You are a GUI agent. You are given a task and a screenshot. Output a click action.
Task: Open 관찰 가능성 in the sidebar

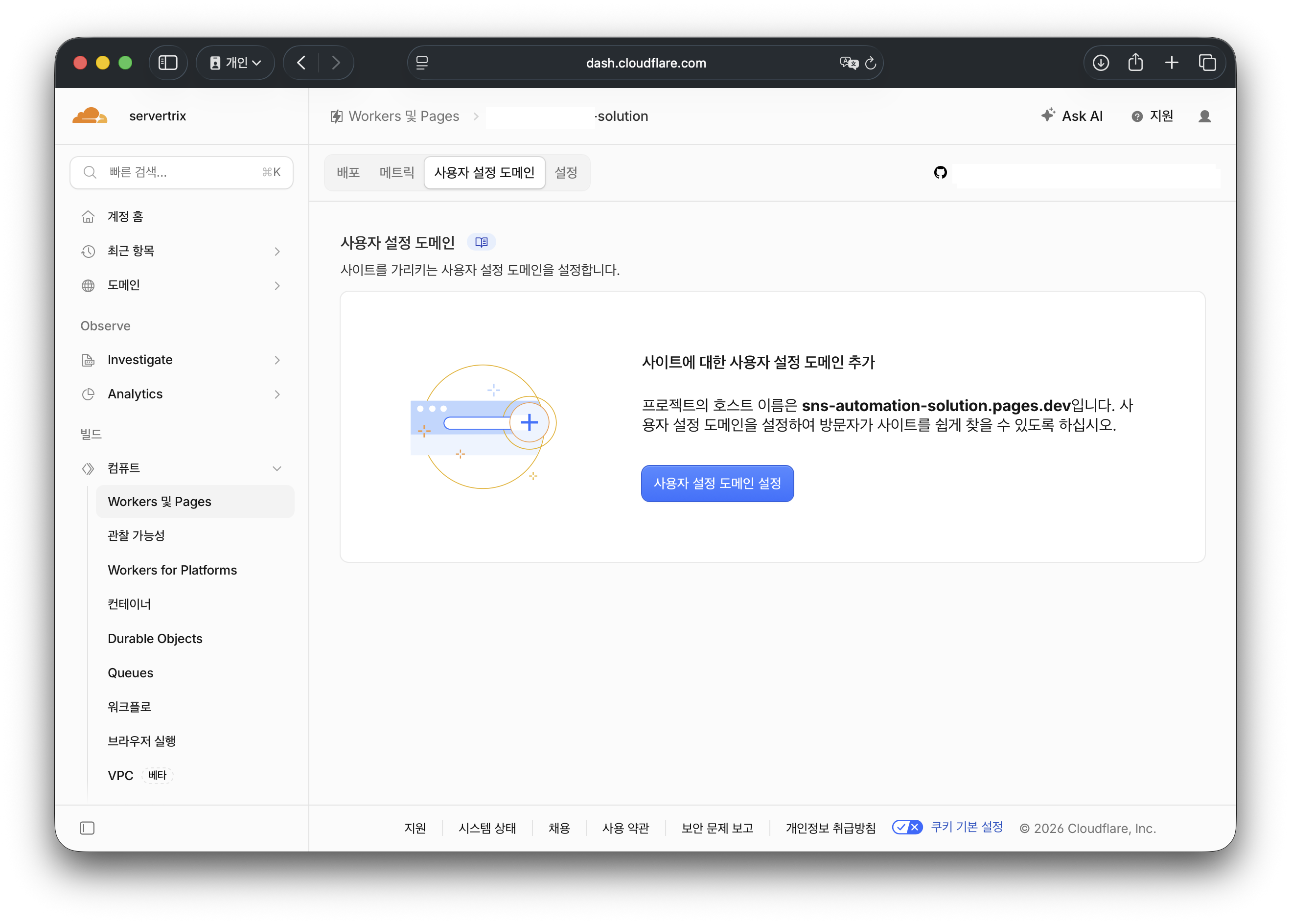(195, 535)
